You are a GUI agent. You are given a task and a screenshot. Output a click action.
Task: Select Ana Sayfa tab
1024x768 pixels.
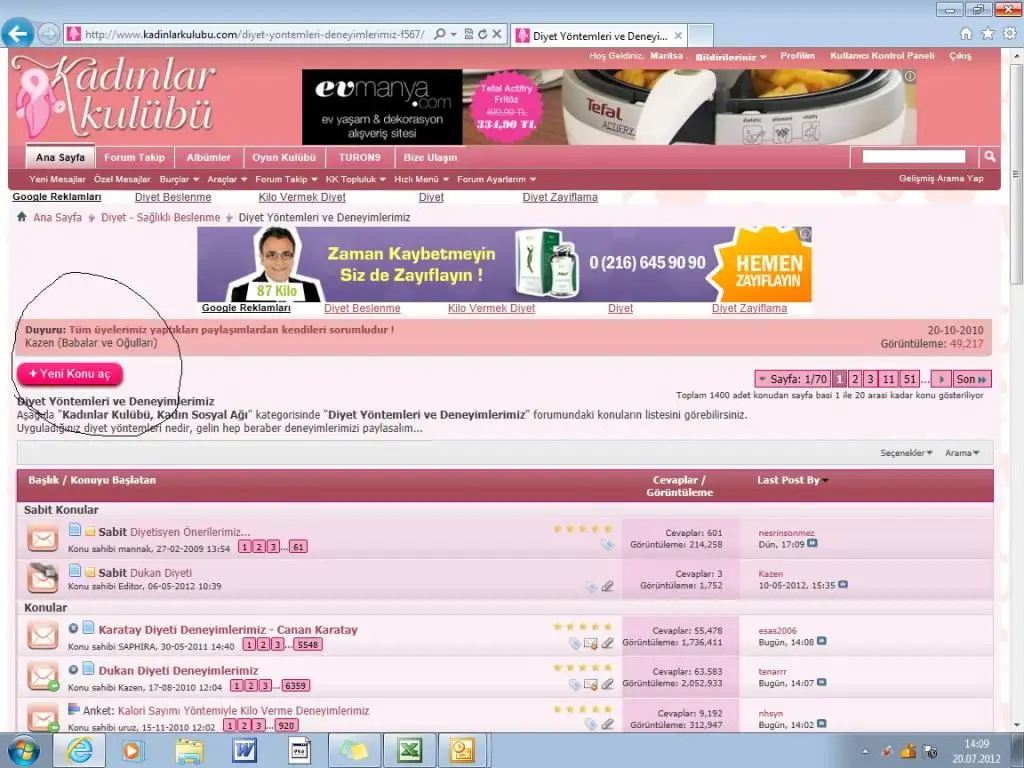pos(60,157)
